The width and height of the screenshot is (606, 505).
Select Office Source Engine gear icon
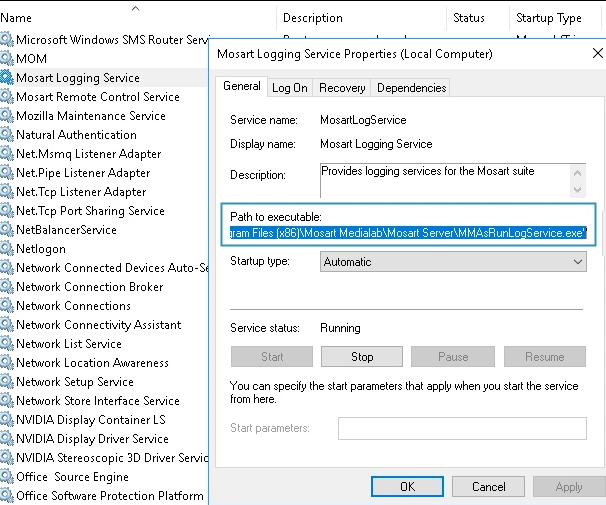pyautogui.click(x=7, y=476)
